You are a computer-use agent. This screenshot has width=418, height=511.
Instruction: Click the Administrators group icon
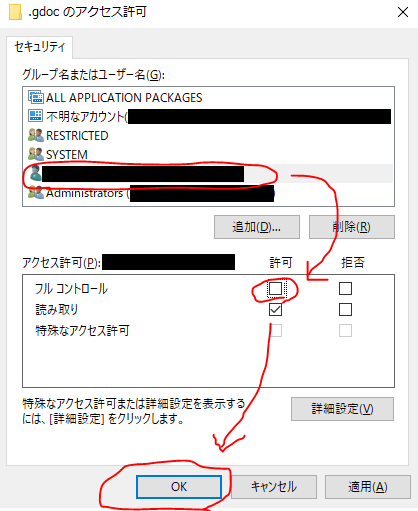[36, 193]
